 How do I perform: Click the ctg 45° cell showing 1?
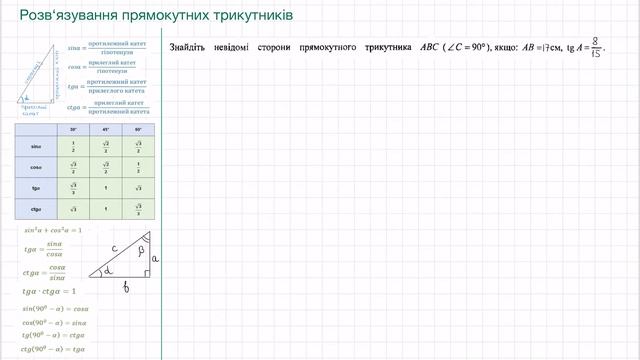(x=106, y=209)
